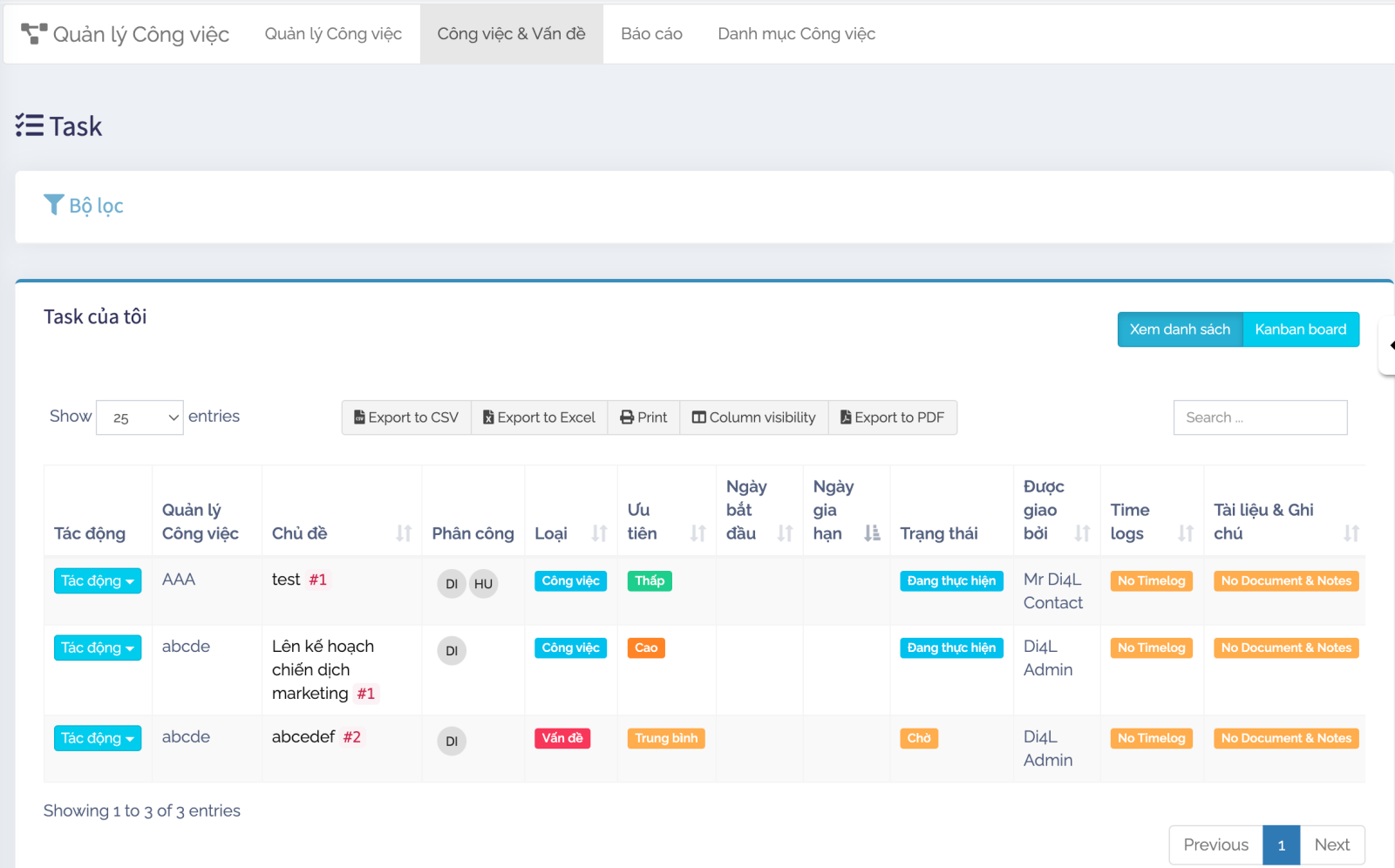This screenshot has height=868, width=1395.
Task: Click the HU assignee avatar in first row
Action: point(483,584)
